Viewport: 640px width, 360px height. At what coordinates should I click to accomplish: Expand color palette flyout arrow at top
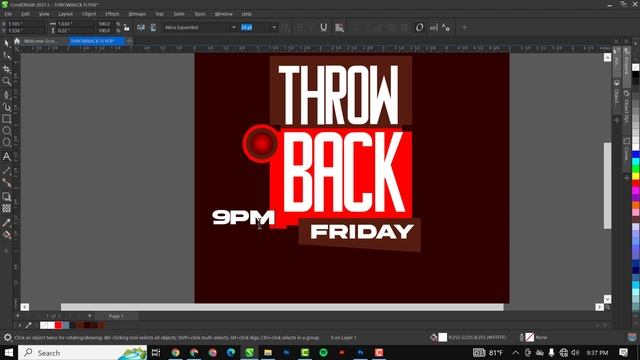[x=636, y=43]
